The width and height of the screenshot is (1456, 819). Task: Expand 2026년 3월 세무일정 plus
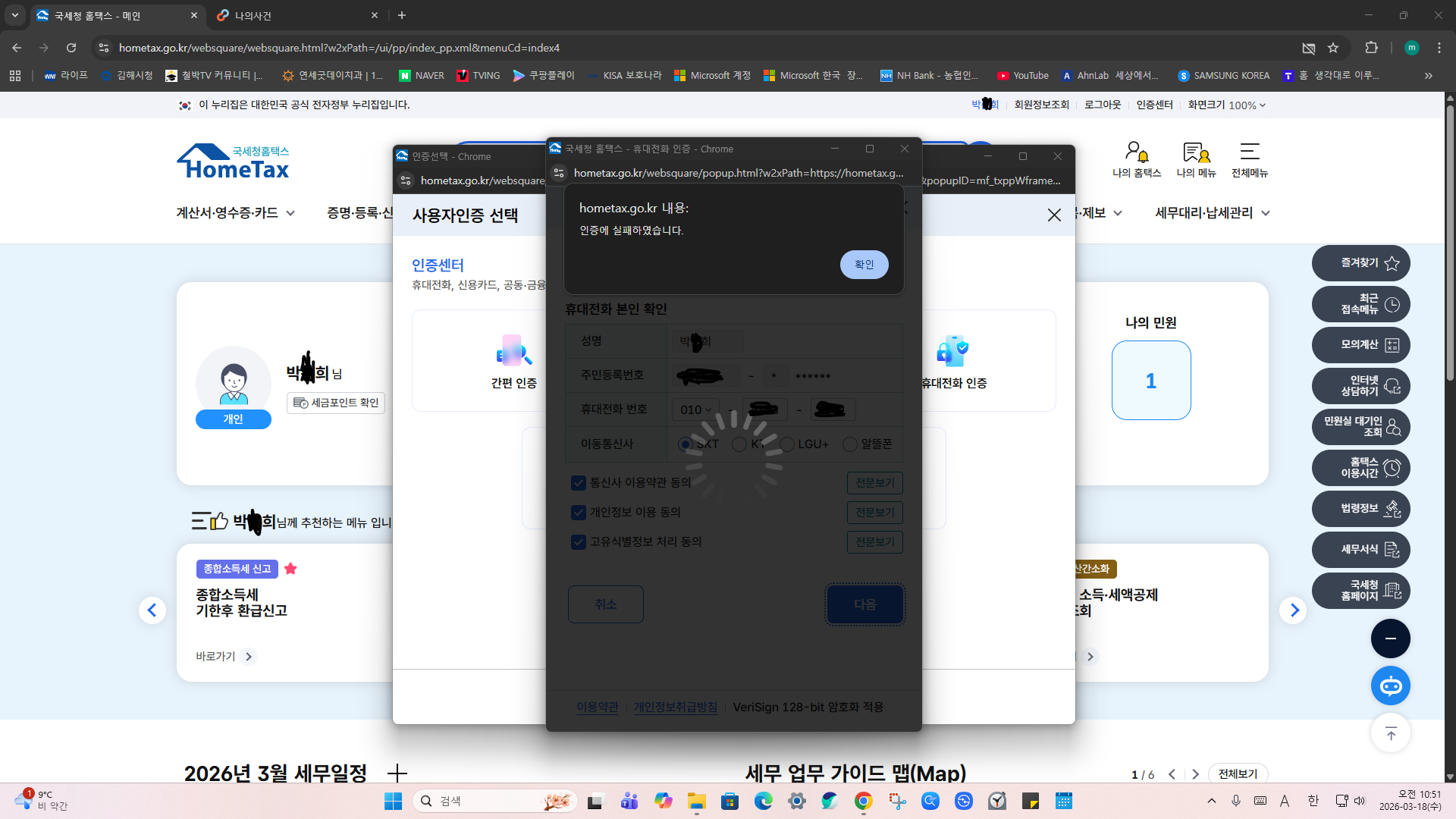point(397,773)
